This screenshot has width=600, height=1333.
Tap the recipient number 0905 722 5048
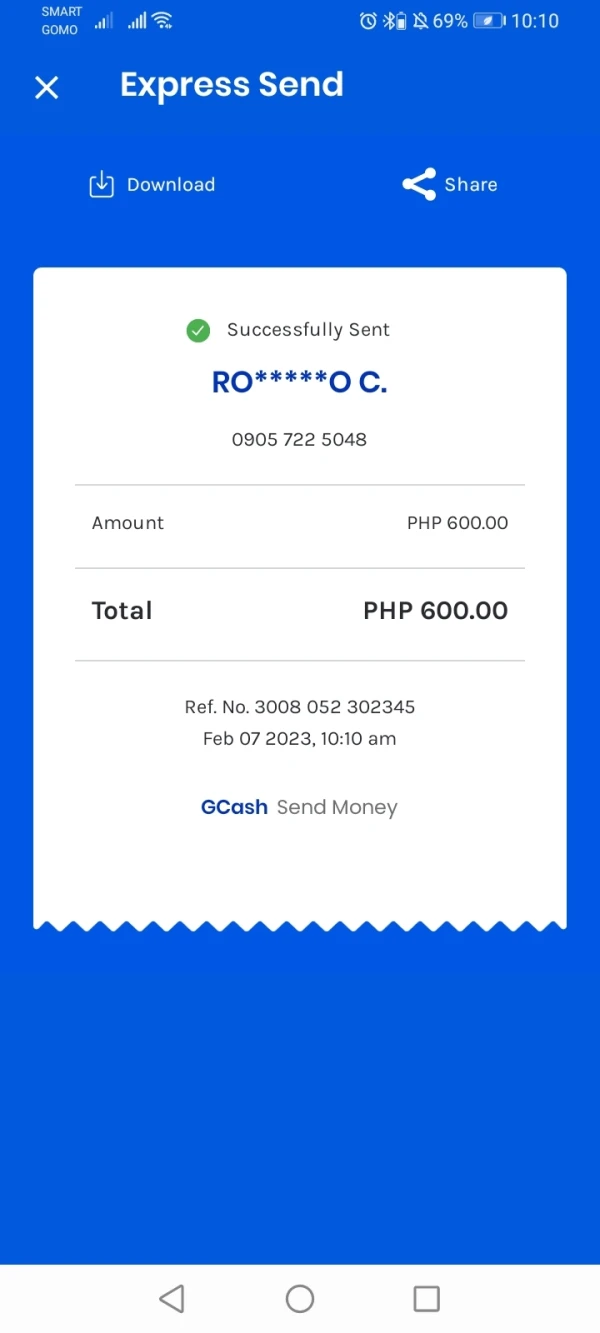tap(299, 439)
